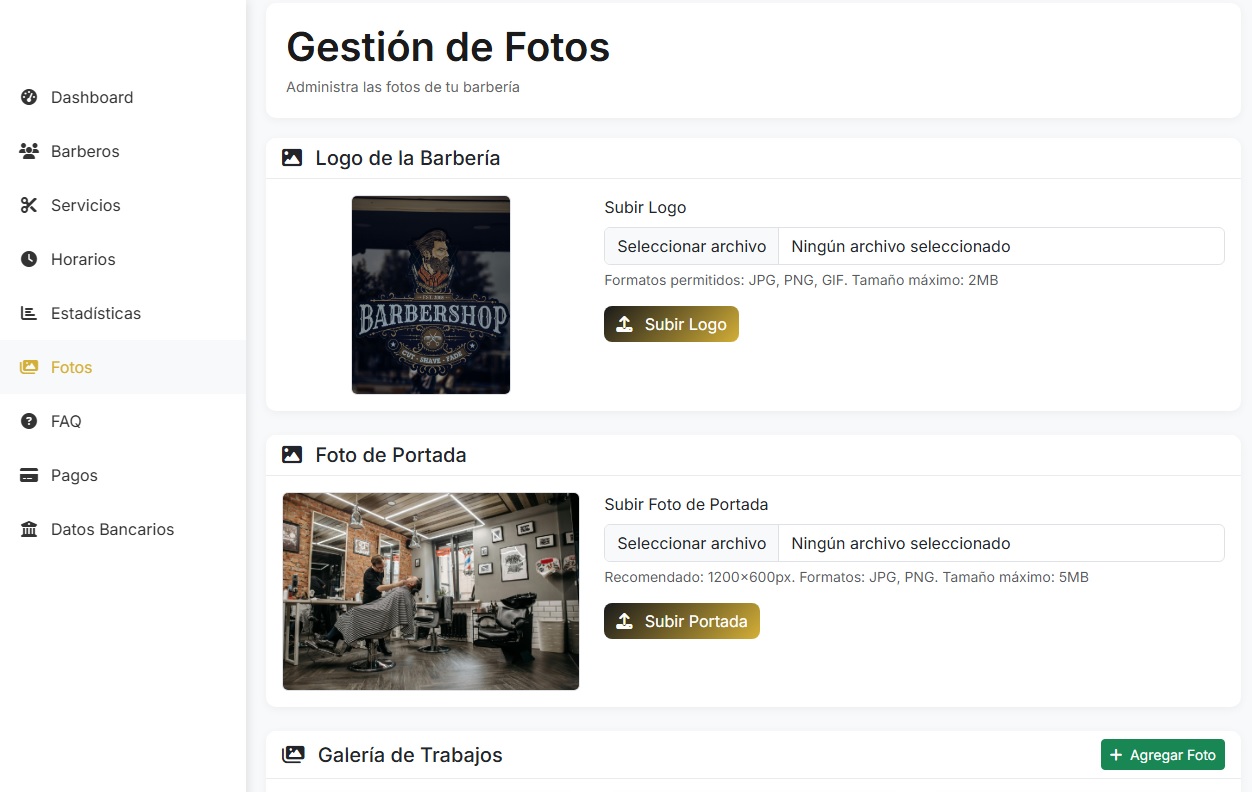This screenshot has width=1252, height=792.
Task: Select a cover file with Seleccionar archivo
Action: [x=691, y=543]
